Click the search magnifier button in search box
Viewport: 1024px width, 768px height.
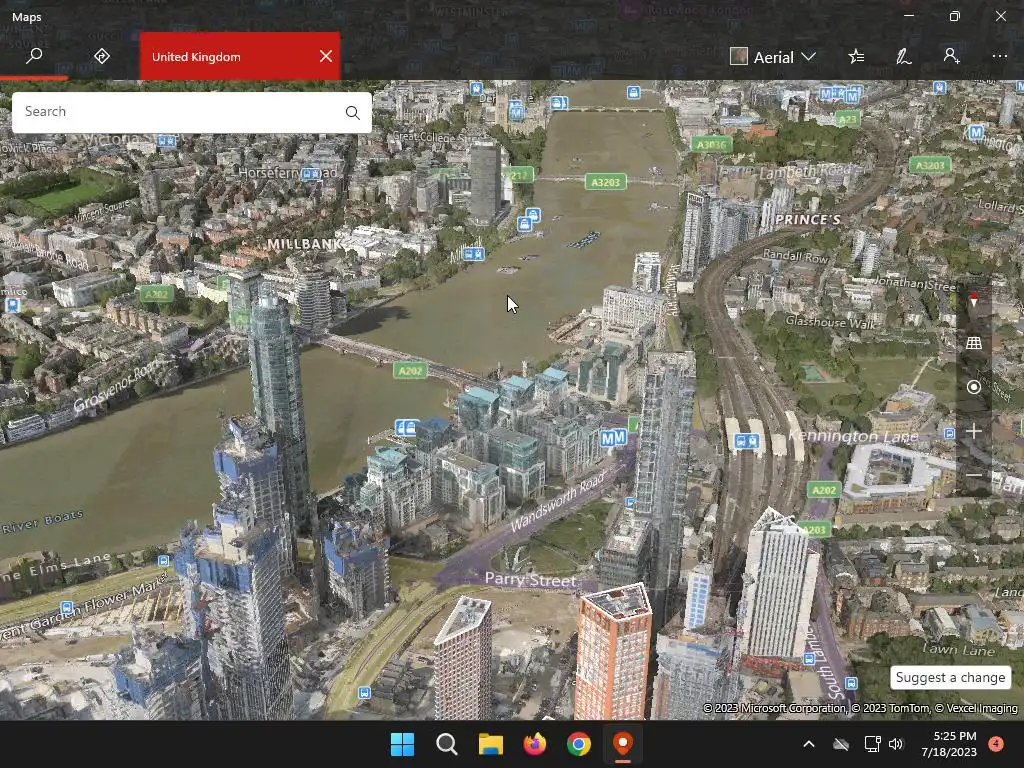click(x=353, y=112)
